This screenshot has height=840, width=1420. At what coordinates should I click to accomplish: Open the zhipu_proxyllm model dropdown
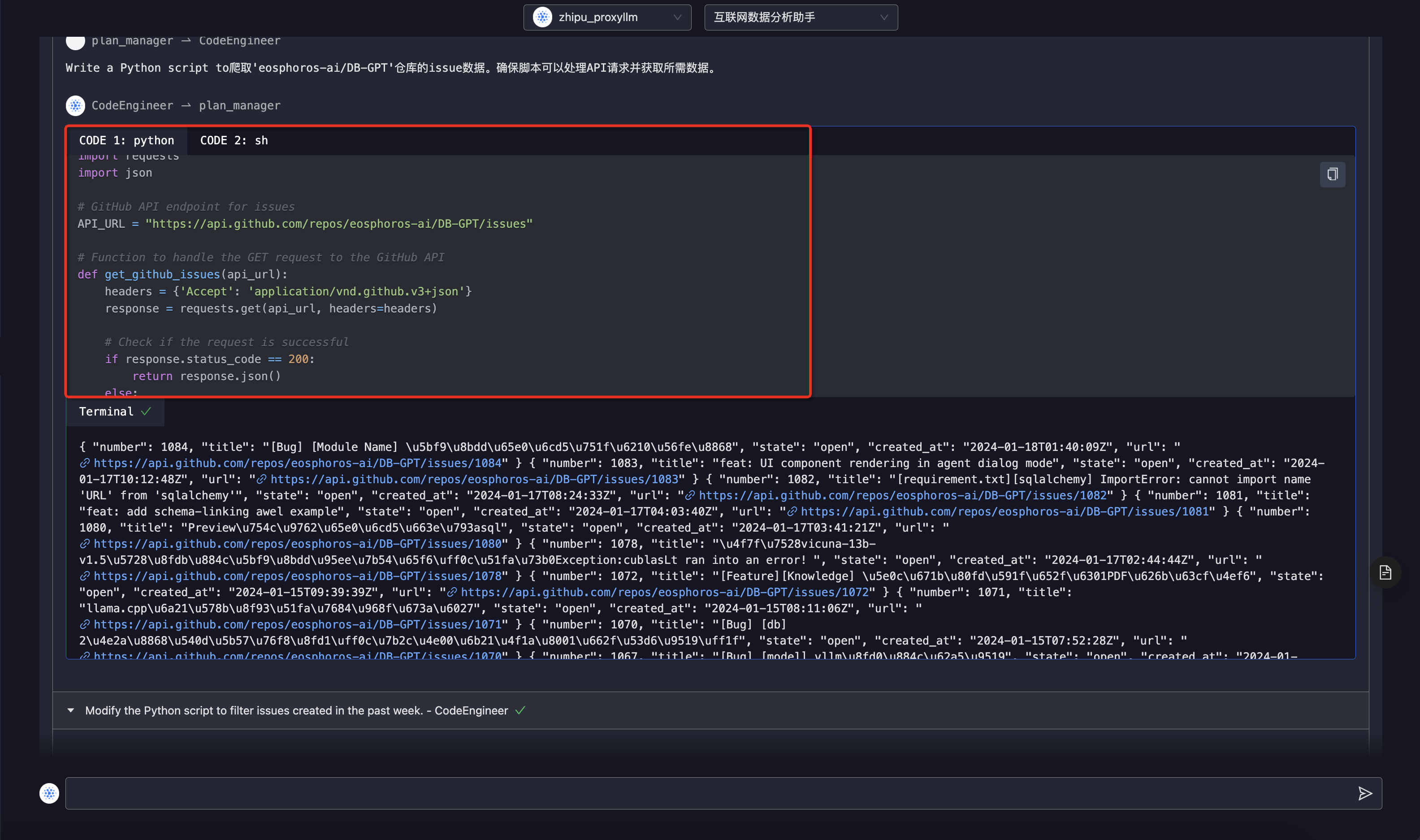(607, 17)
